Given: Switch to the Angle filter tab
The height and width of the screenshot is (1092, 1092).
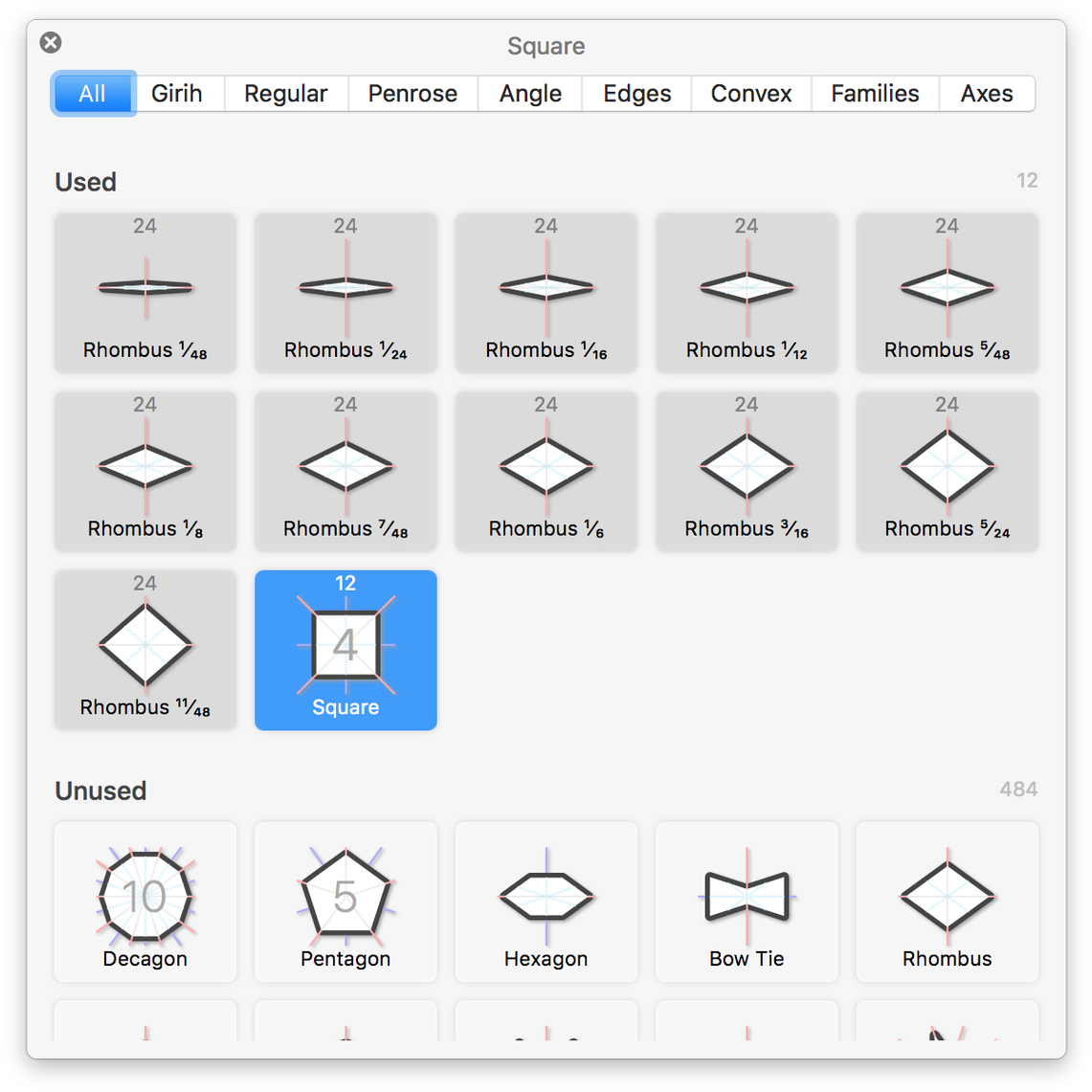Looking at the screenshot, I should pyautogui.click(x=530, y=94).
